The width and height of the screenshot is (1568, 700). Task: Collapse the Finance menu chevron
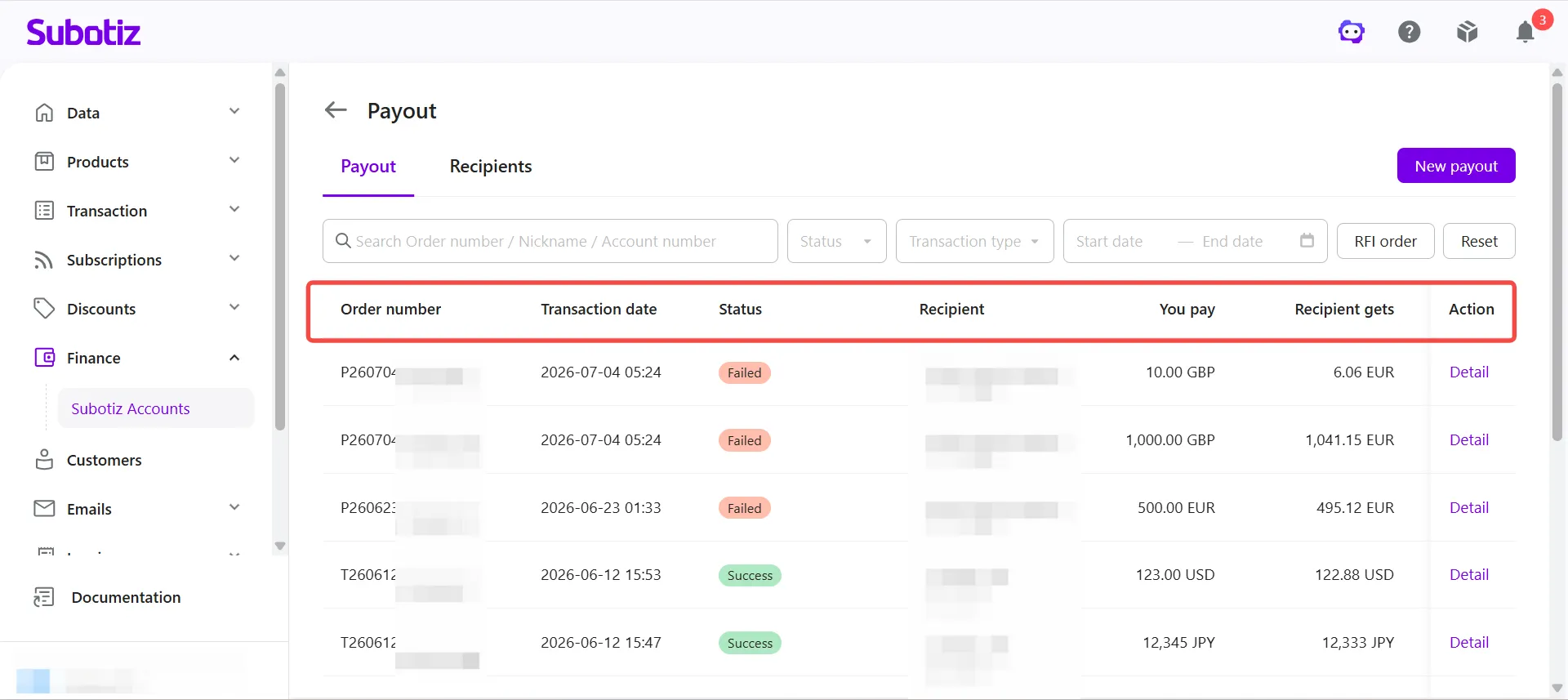click(x=234, y=358)
